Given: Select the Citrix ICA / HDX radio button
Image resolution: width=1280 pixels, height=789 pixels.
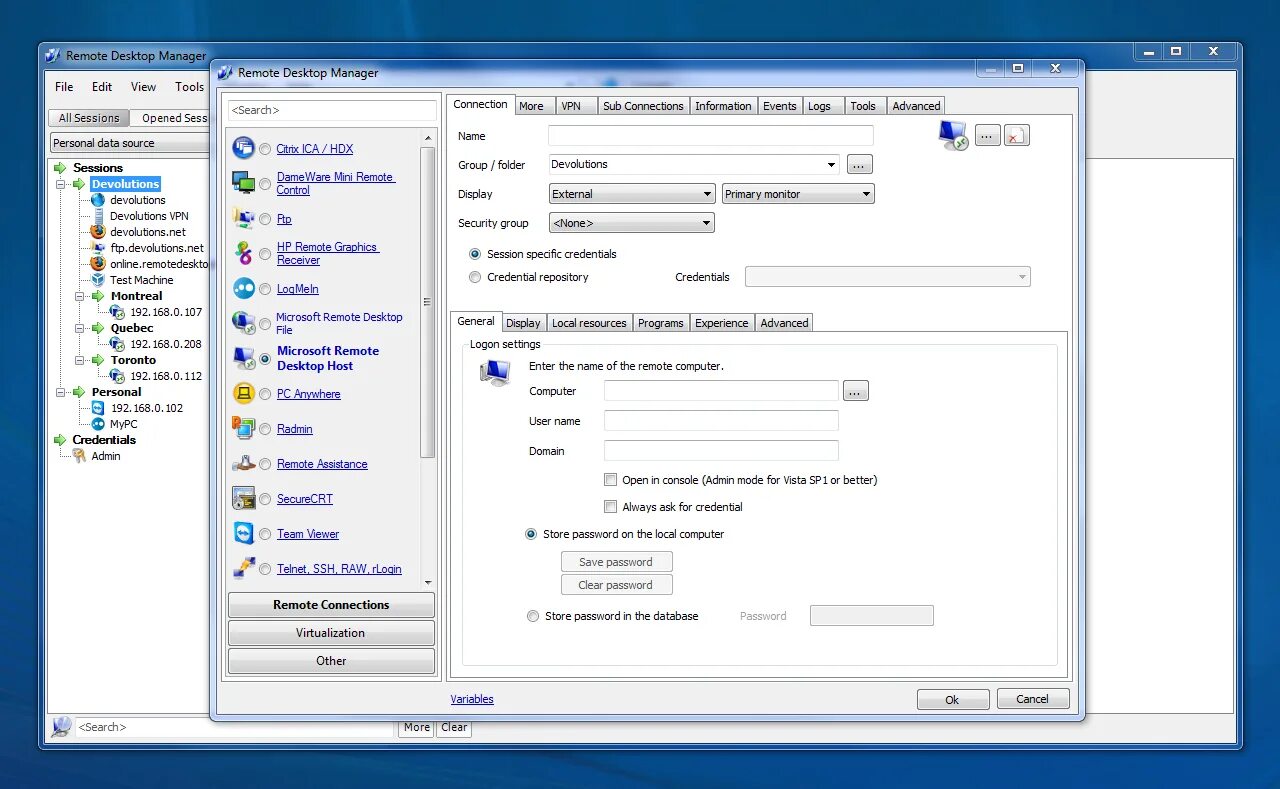Looking at the screenshot, I should [265, 149].
